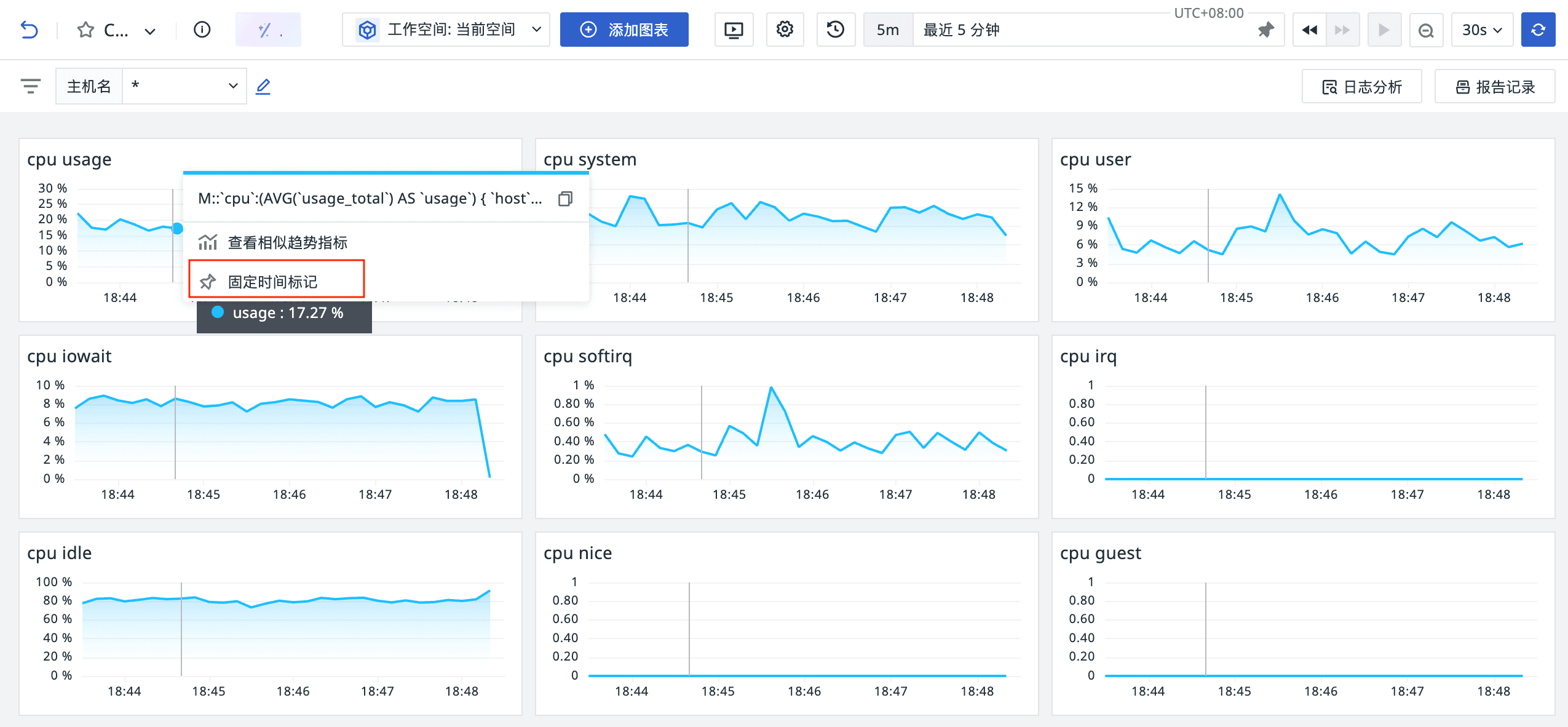
Task: Open the gear settings icon
Action: (784, 30)
